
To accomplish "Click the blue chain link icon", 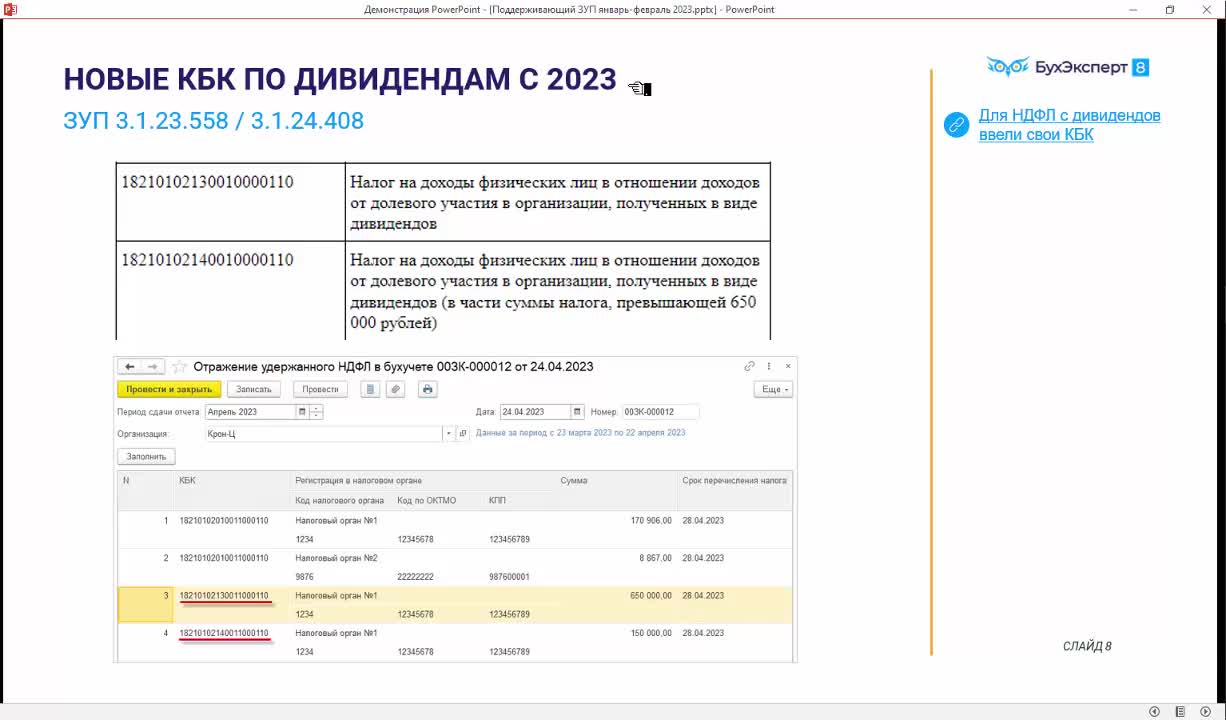I will (957, 125).
